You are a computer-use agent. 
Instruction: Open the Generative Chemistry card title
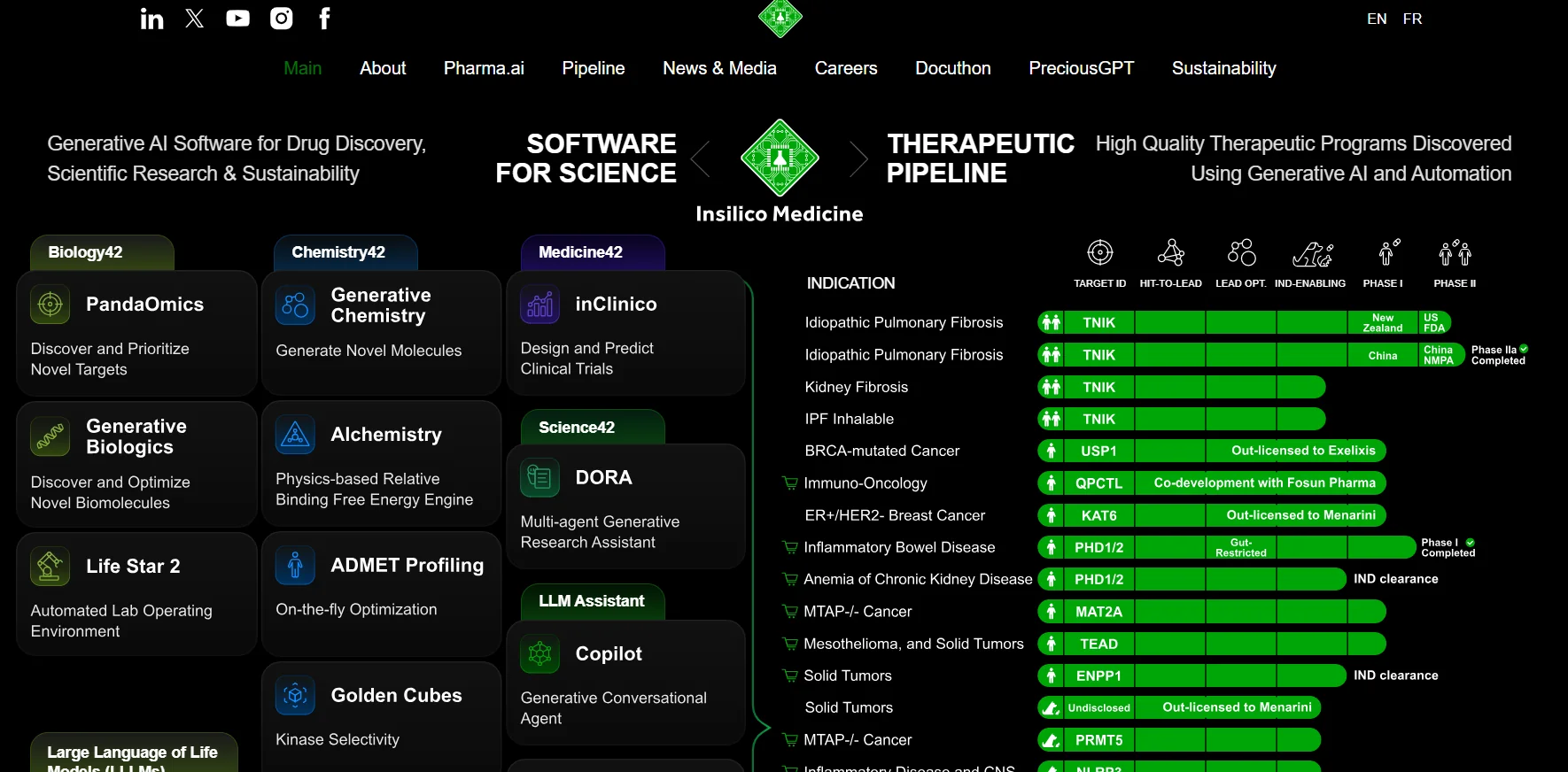381,305
